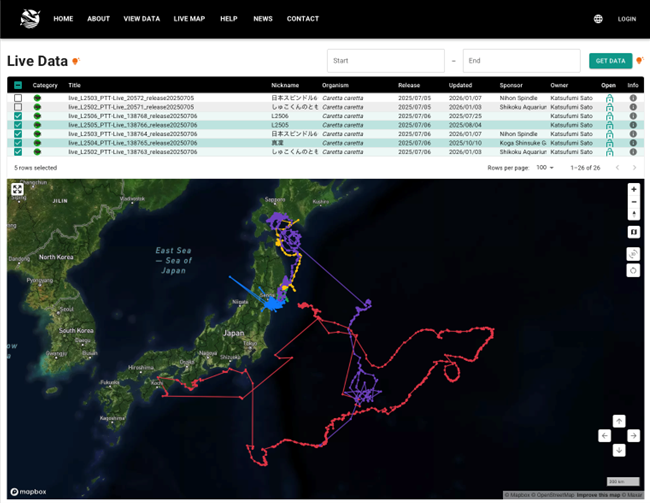The height and width of the screenshot is (503, 650).
Task: Click the map zoom in plus button
Action: (x=634, y=189)
